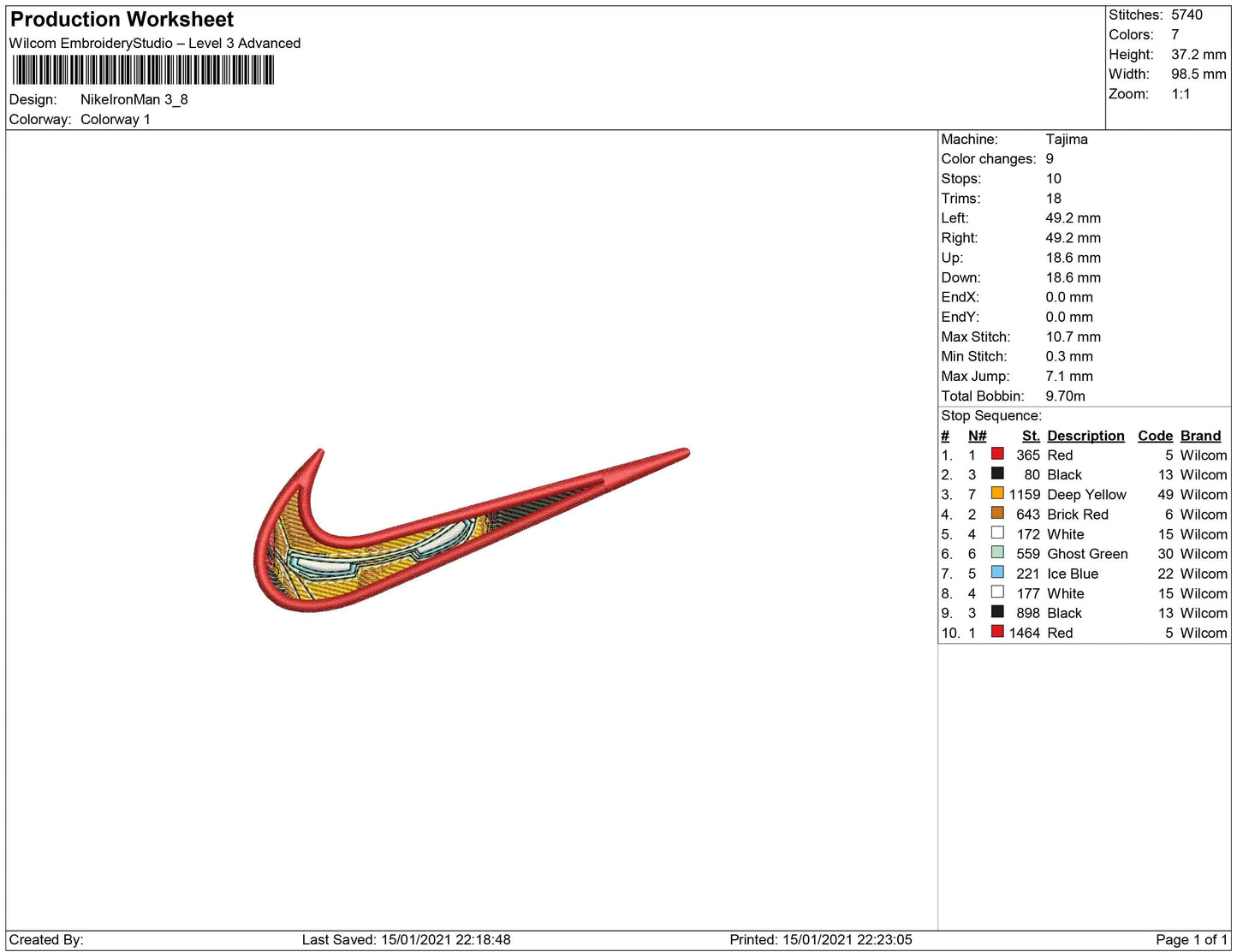Viewport: 1237px width, 952px height.
Task: Click the Max Stitch value "10.7 mm"
Action: 1073,336
